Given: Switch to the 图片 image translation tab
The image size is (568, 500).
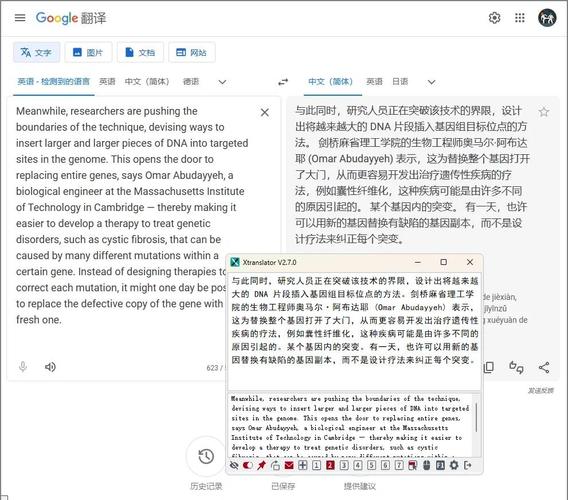Looking at the screenshot, I should coord(88,53).
